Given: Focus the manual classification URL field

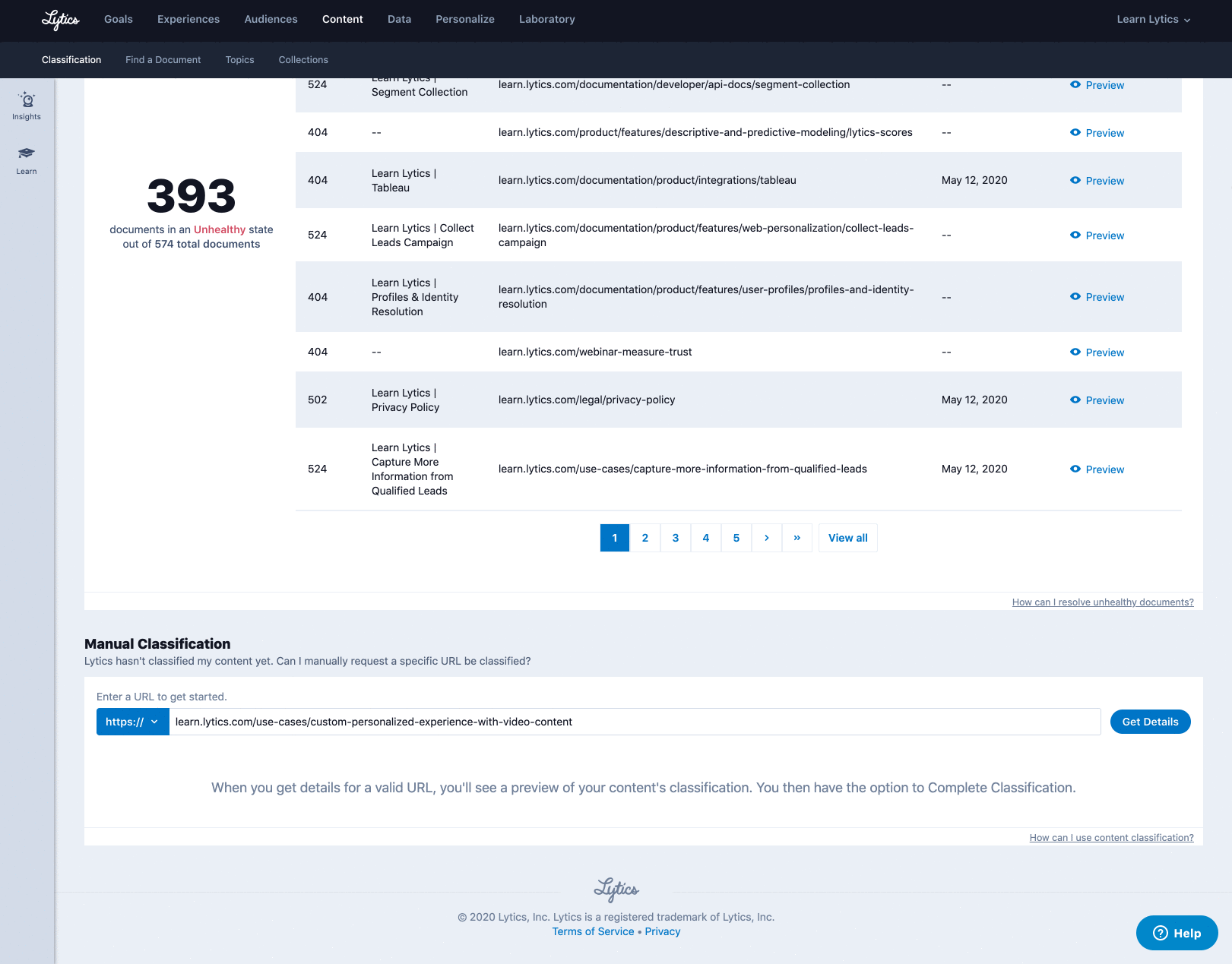Looking at the screenshot, I should 635,722.
